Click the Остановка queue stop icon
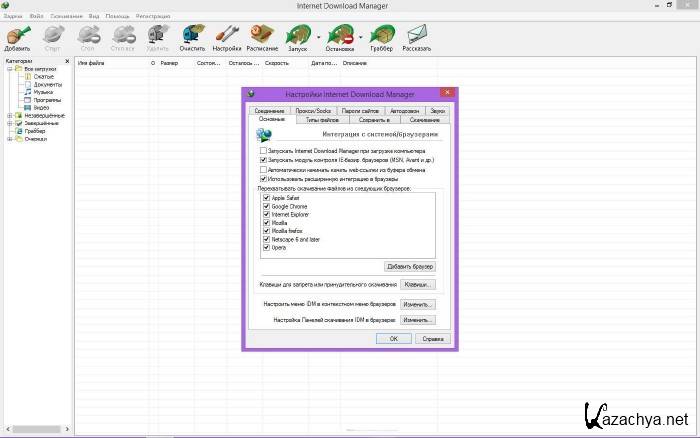Viewport: 700px width, 438px height. tap(339, 37)
